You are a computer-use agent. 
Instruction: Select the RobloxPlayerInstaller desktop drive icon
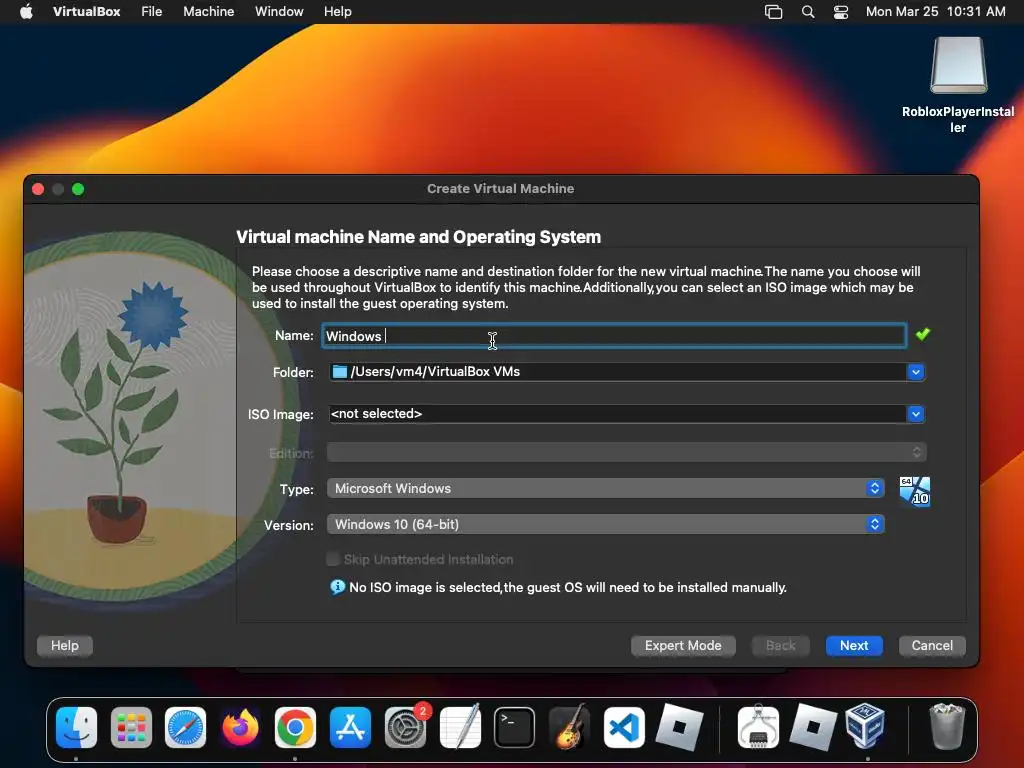(958, 65)
